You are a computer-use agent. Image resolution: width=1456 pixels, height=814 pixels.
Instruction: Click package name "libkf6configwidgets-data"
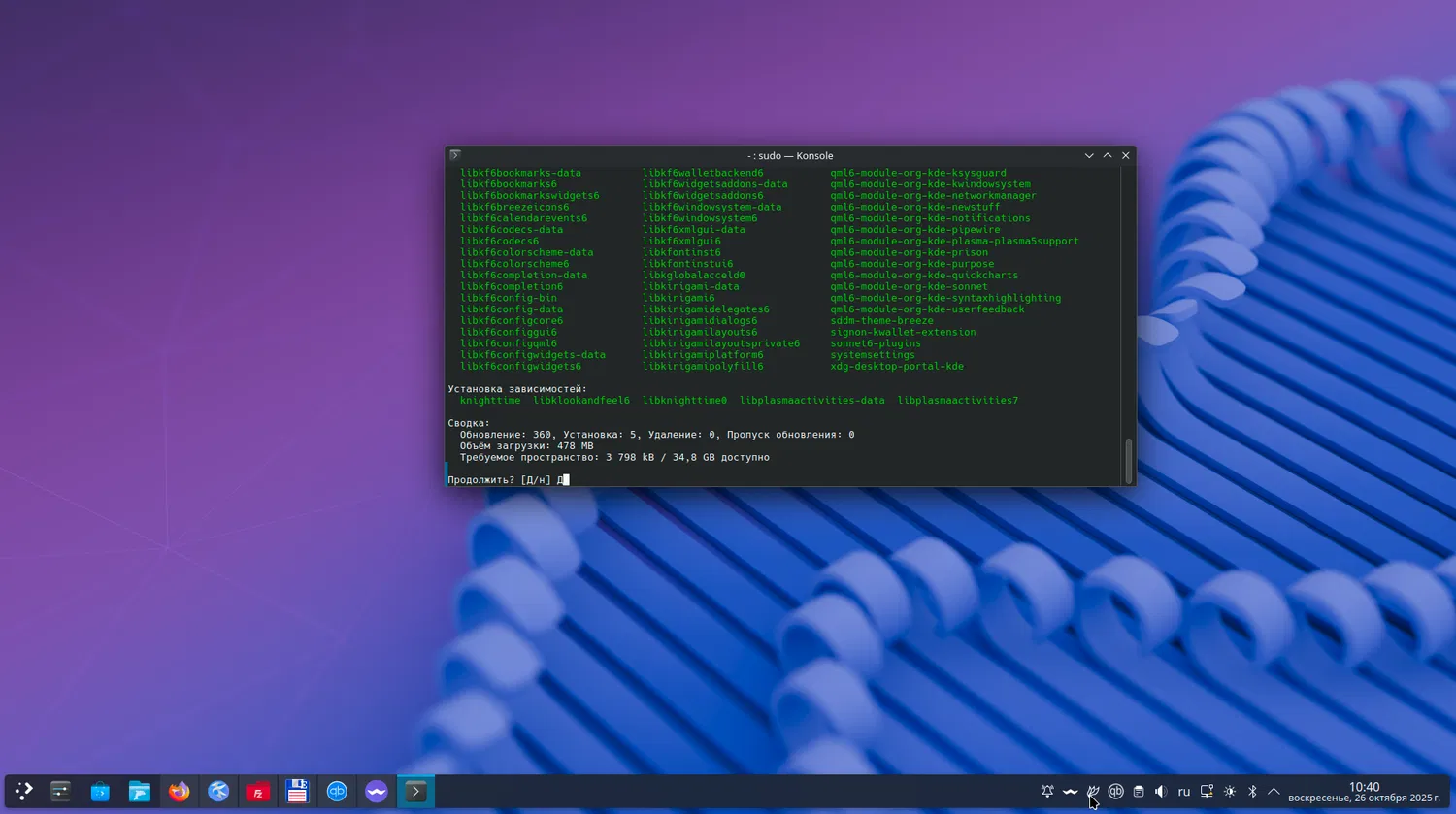click(x=533, y=355)
